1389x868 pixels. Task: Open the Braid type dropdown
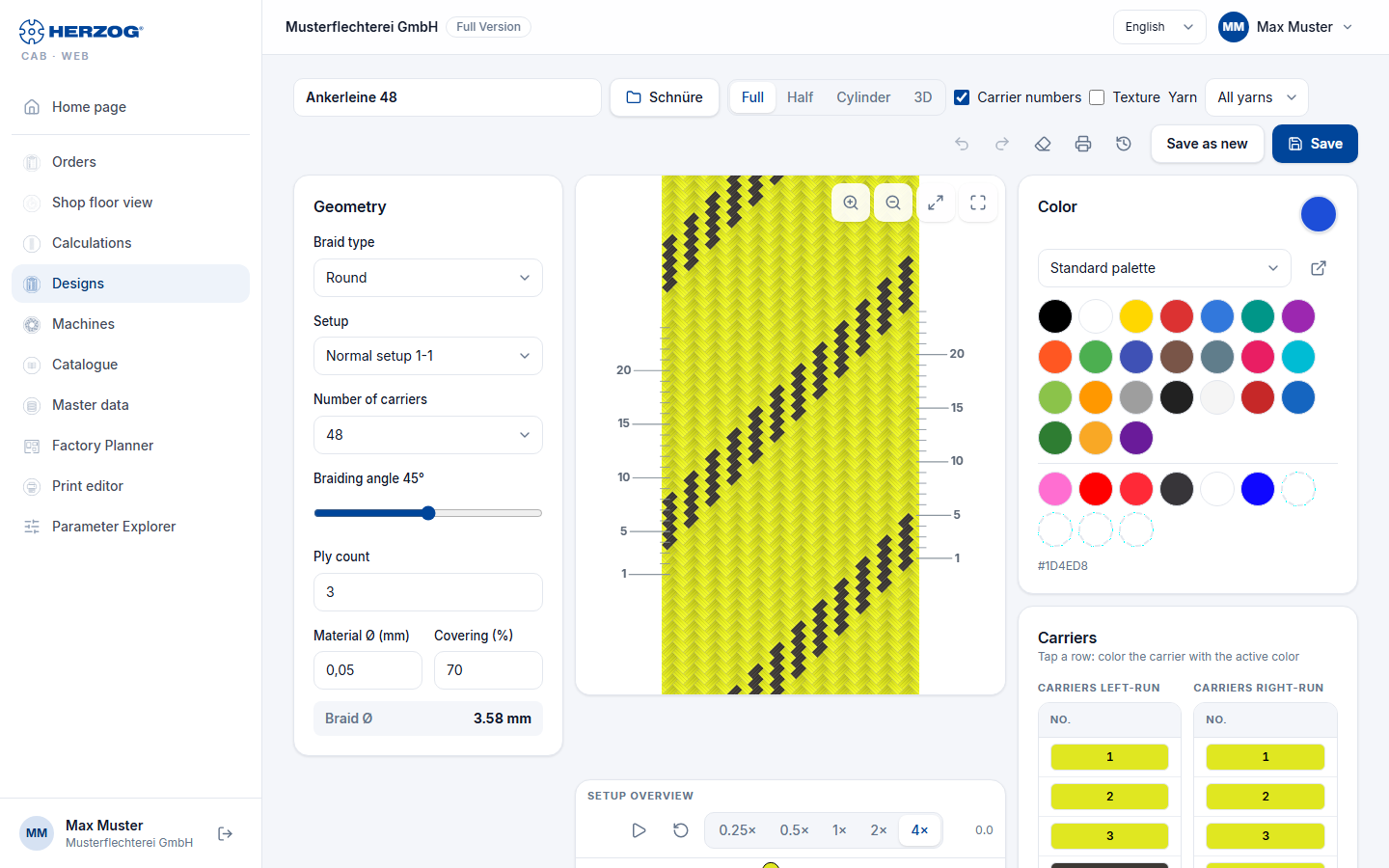pyautogui.click(x=428, y=278)
